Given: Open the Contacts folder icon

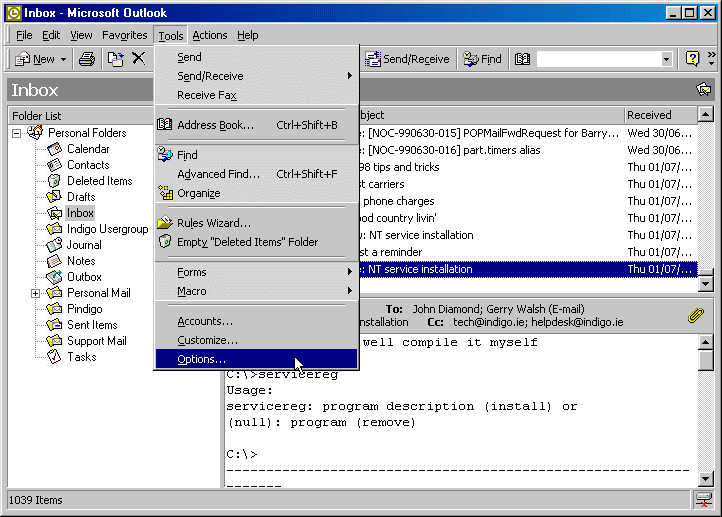Looking at the screenshot, I should (x=54, y=165).
